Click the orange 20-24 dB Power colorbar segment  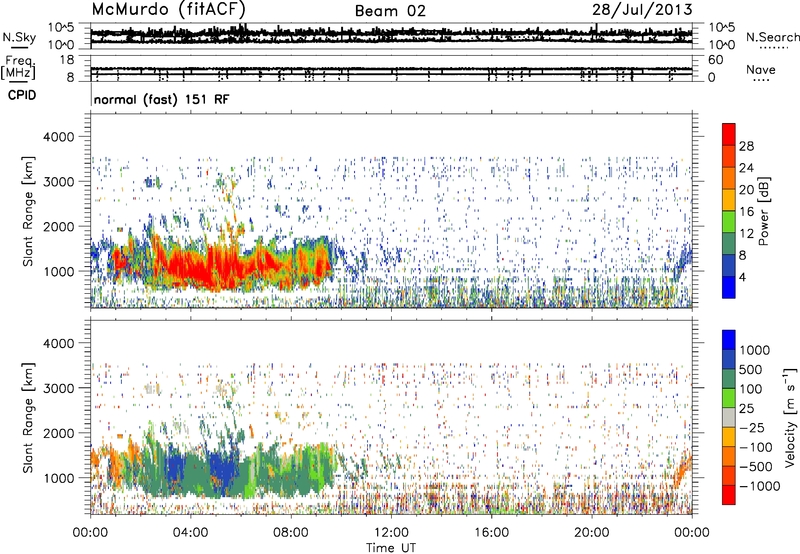729,179
